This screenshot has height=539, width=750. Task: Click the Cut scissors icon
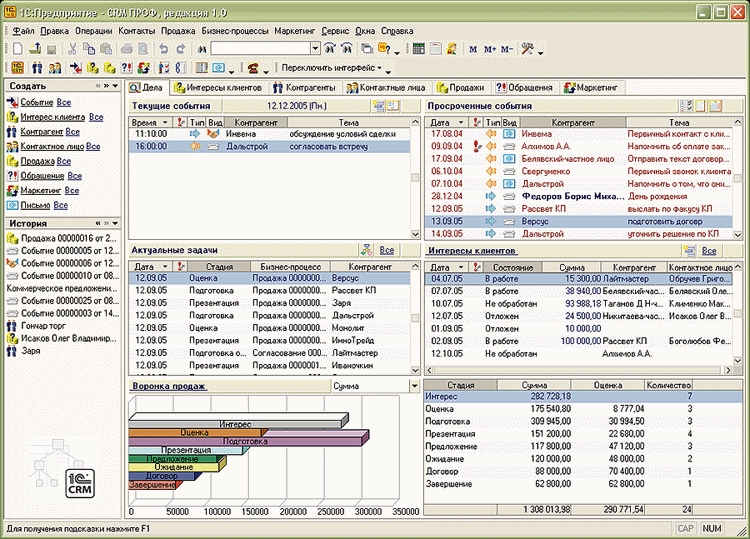[x=72, y=49]
